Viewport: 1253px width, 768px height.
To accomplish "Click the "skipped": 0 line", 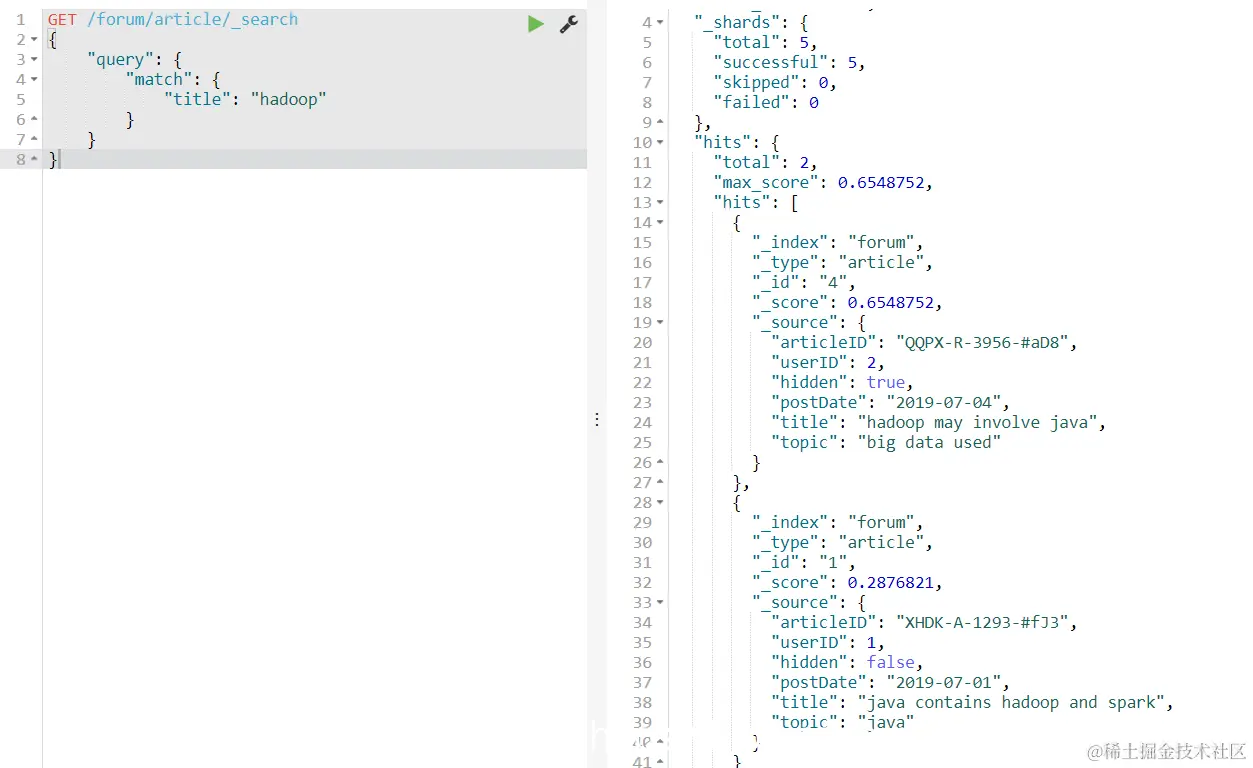I will coord(775,82).
